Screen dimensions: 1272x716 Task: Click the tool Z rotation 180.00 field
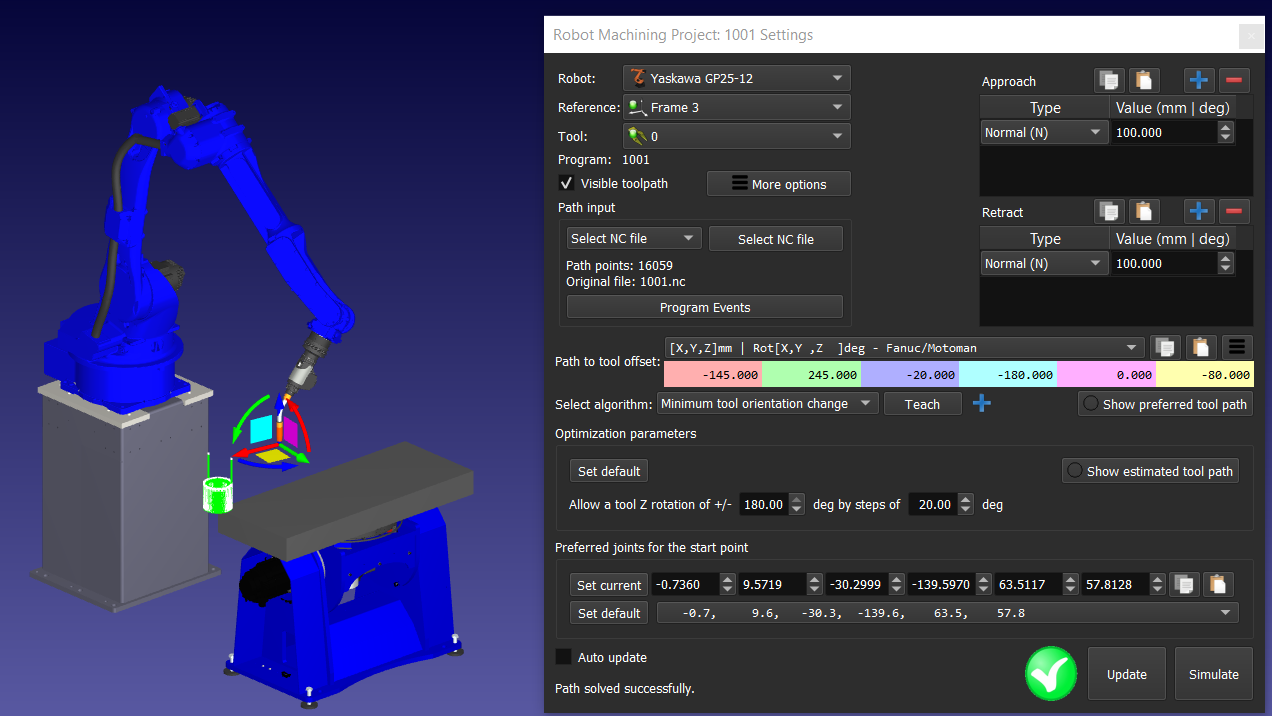click(x=763, y=505)
